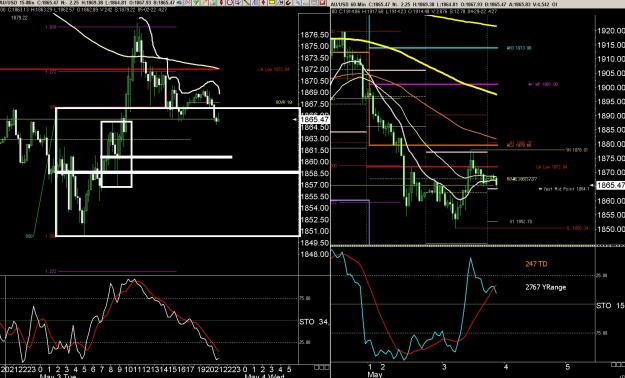Click the 25.00 level on left stochastic axis

(305, 342)
